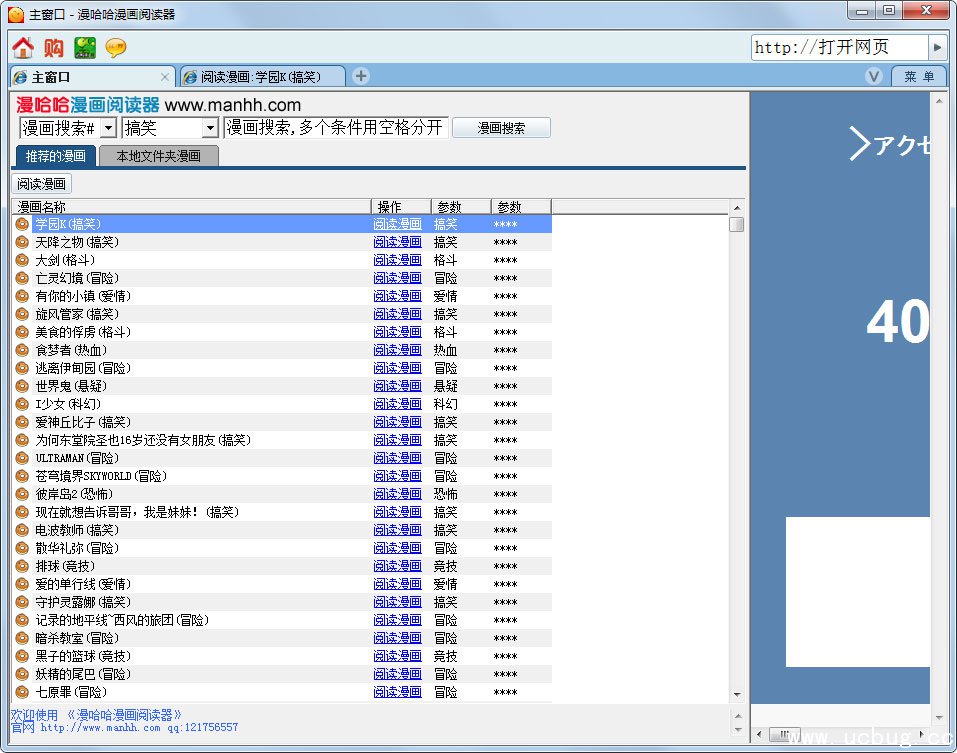957x753 pixels.
Task: Sort by 操作 column header
Action: 401,207
